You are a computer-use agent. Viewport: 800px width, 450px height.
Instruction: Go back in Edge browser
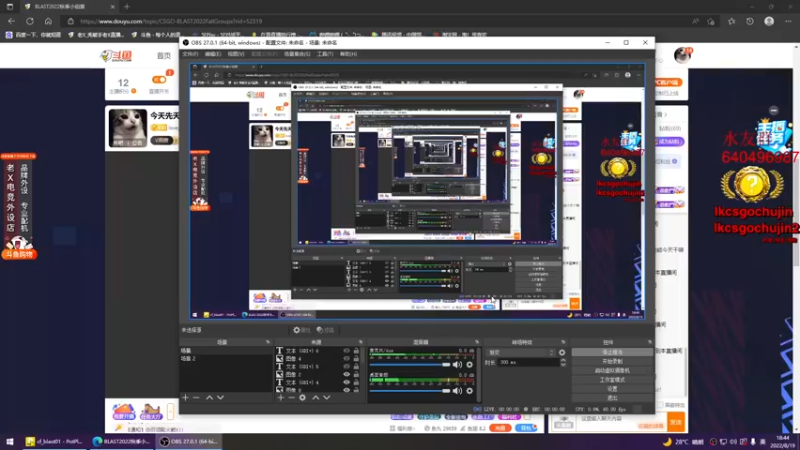[x=12, y=21]
